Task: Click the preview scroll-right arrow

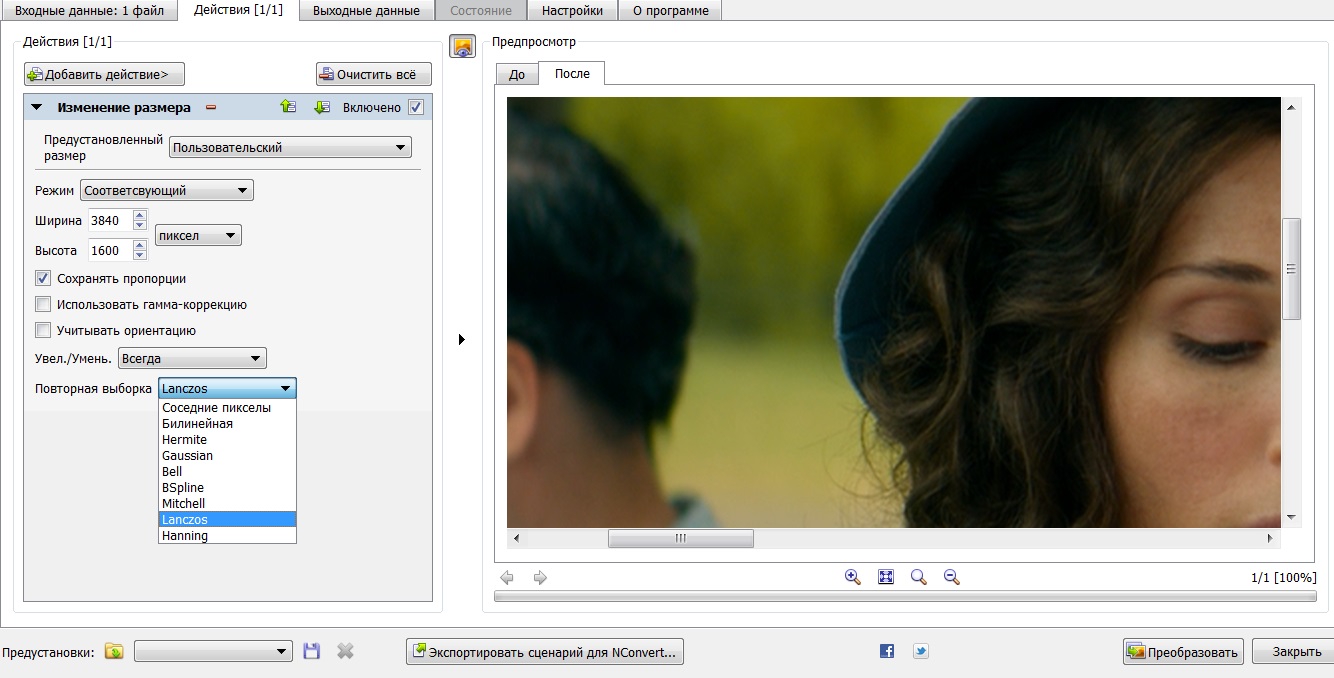Action: tap(1271, 538)
